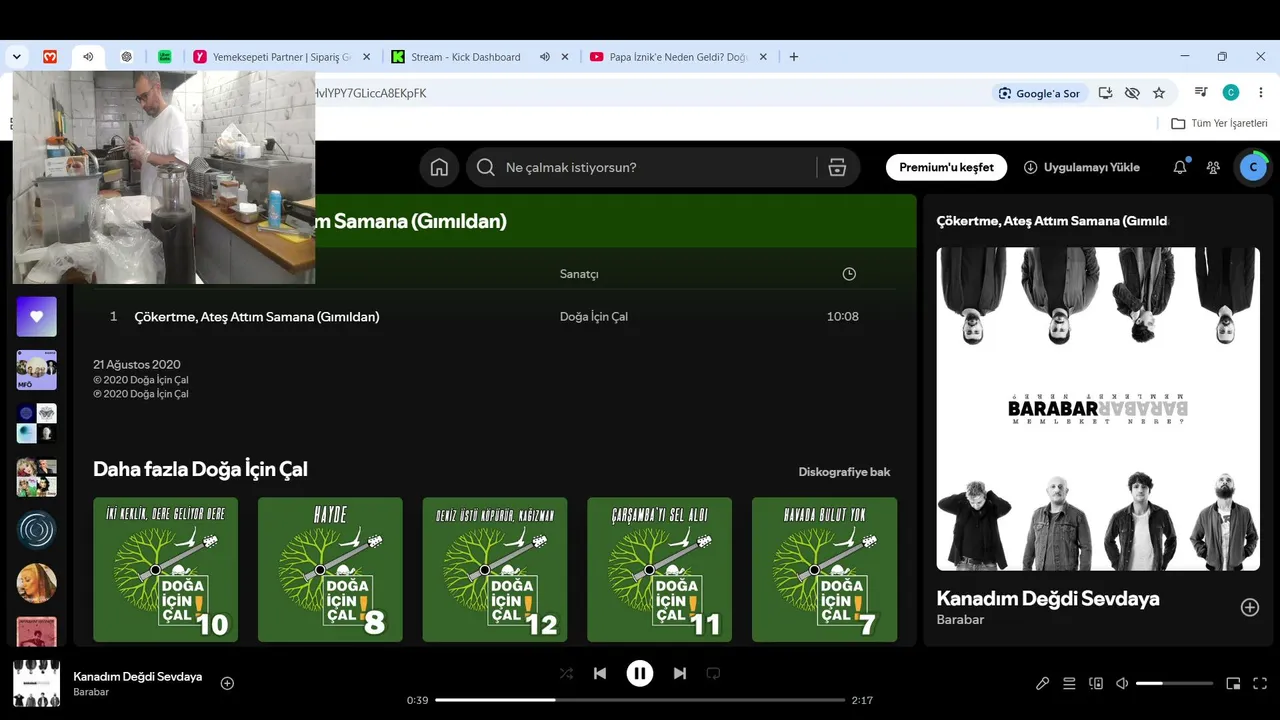The width and height of the screenshot is (1280, 720).
Task: Go to Spotify Home via house icon
Action: pos(439,167)
